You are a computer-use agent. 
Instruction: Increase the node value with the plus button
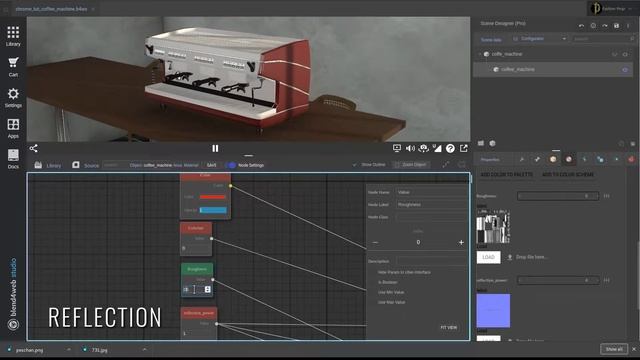pos(461,242)
